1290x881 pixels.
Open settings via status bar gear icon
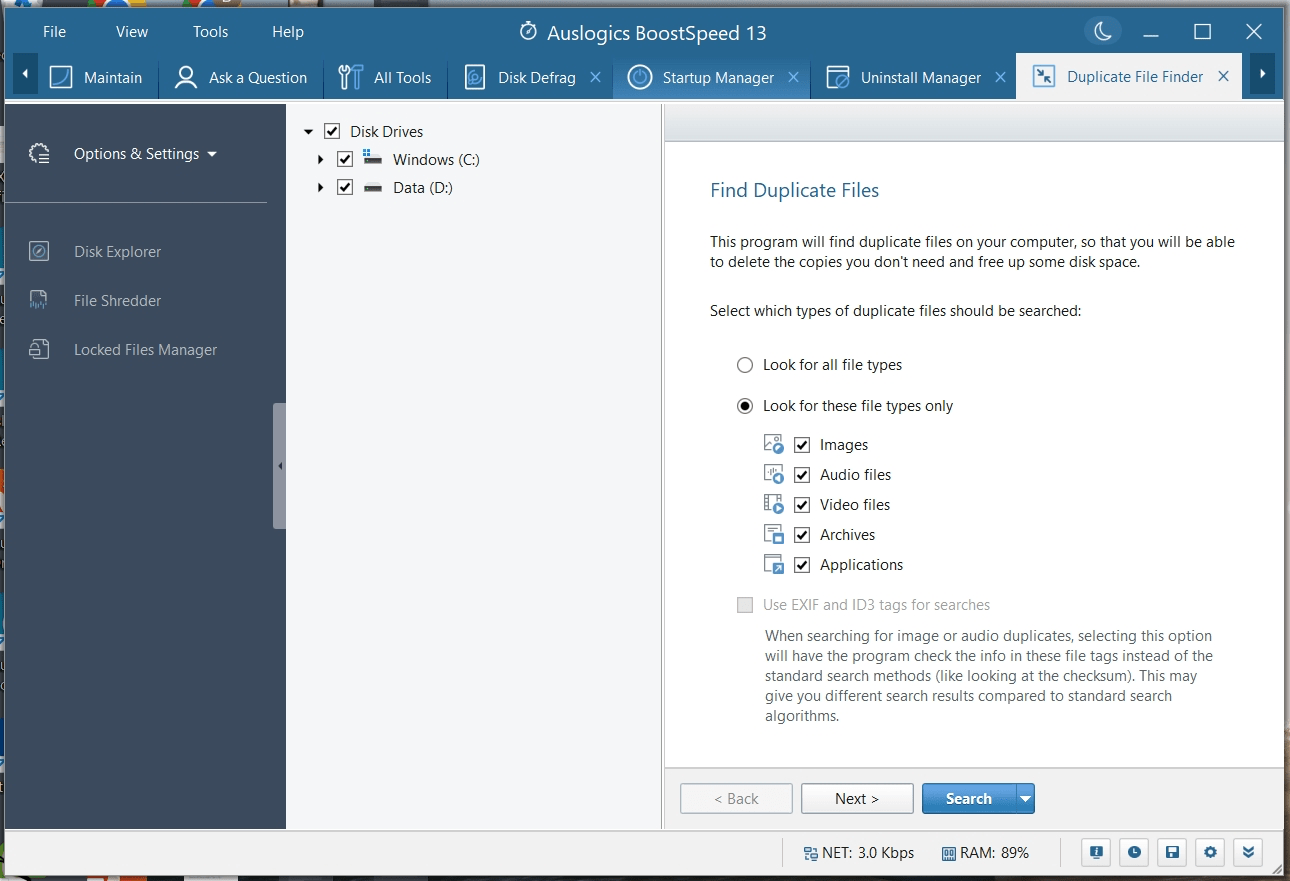pyautogui.click(x=1210, y=852)
